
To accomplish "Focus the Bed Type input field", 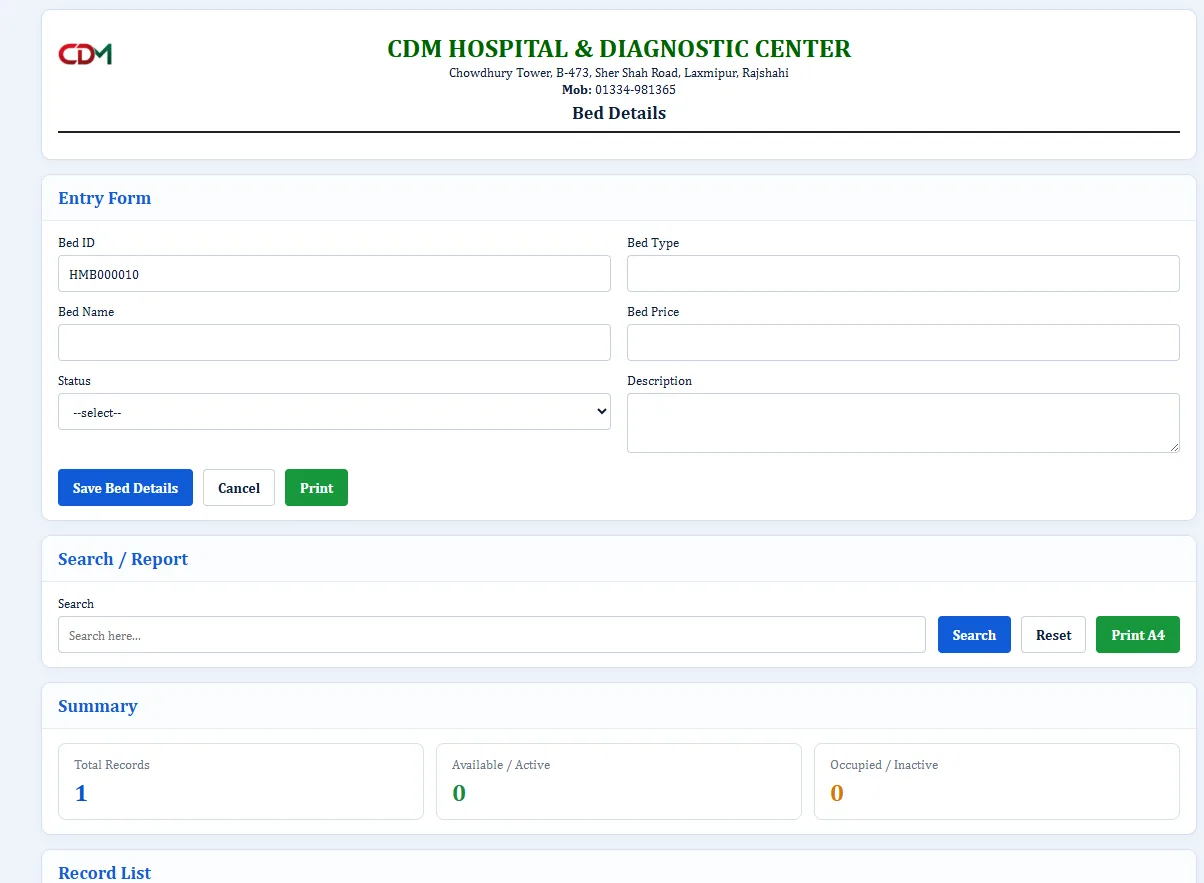I will (903, 273).
